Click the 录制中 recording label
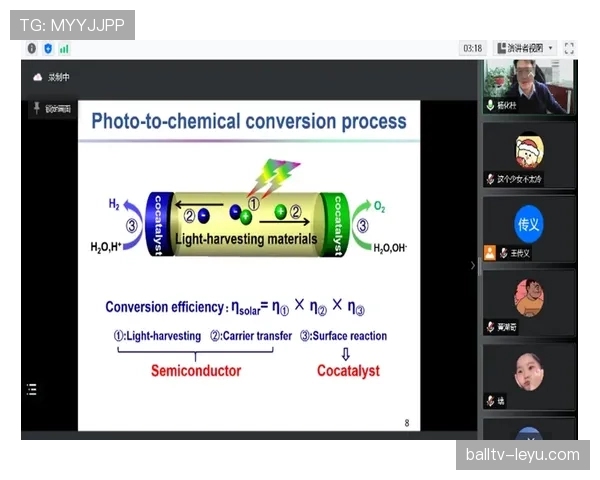The height and width of the screenshot is (480, 600). point(59,77)
